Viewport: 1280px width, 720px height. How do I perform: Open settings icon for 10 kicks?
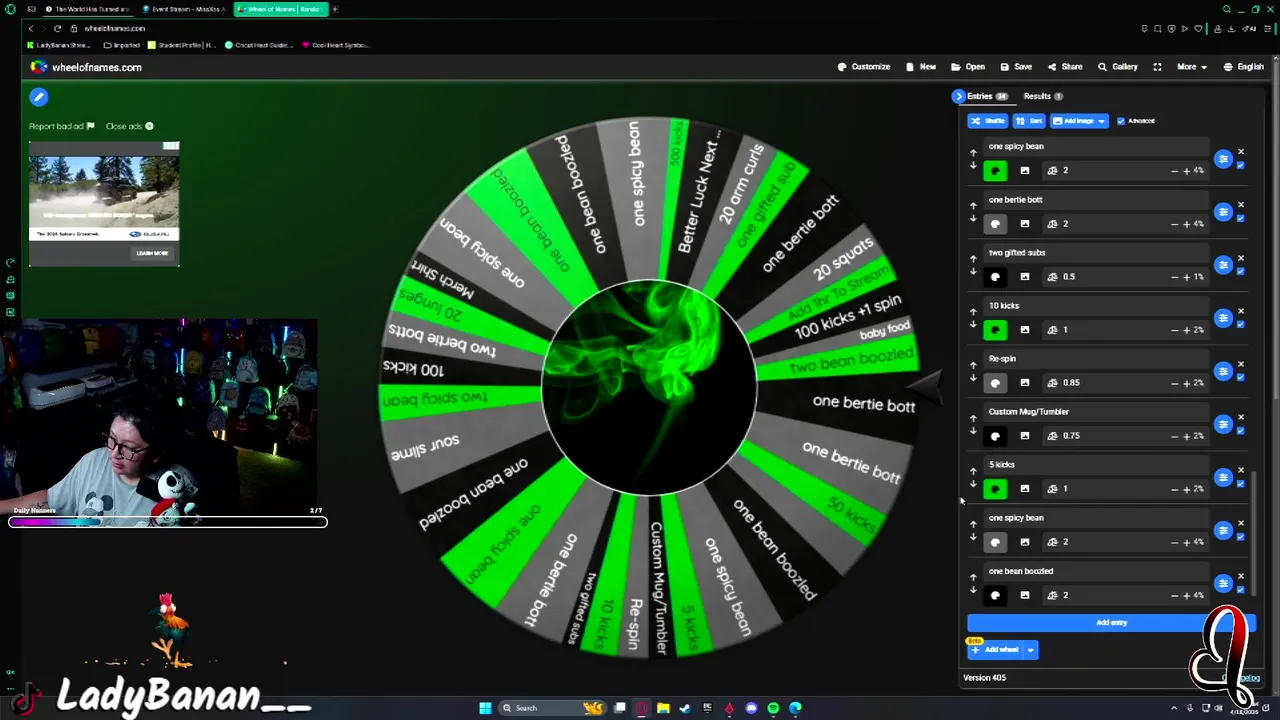(x=1223, y=318)
